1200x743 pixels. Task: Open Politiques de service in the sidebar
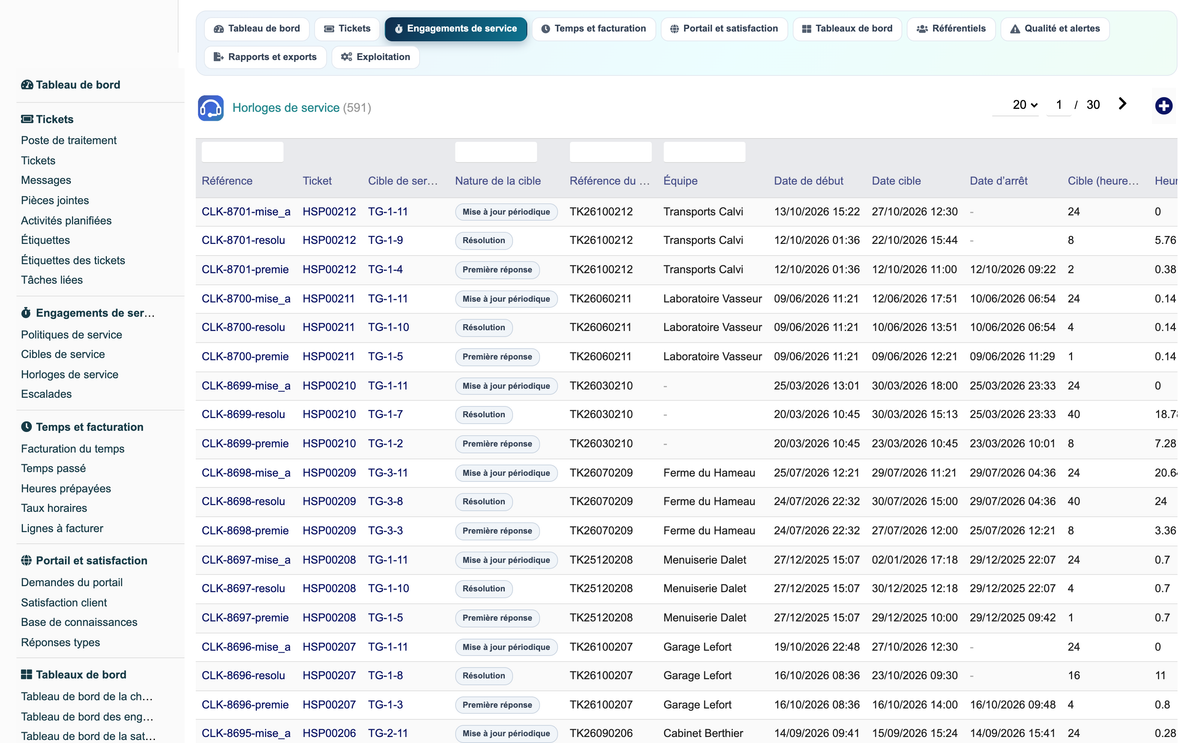tap(71, 335)
